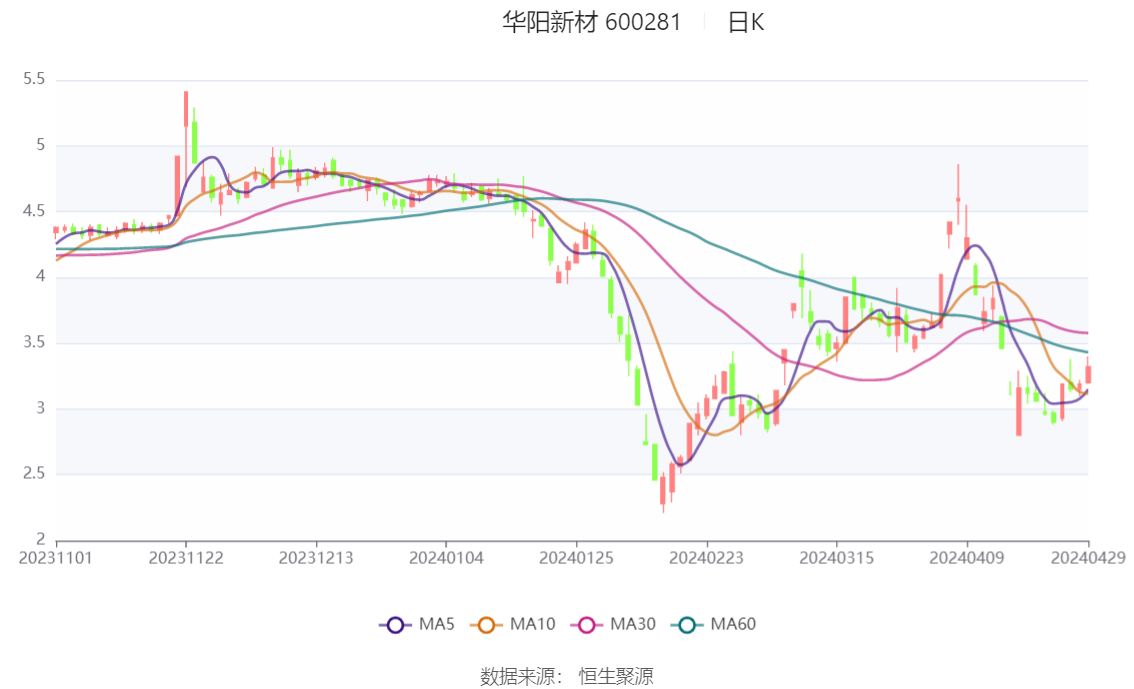Click the 20240223 date axis label
The height and width of the screenshot is (689, 1134).
[x=707, y=558]
